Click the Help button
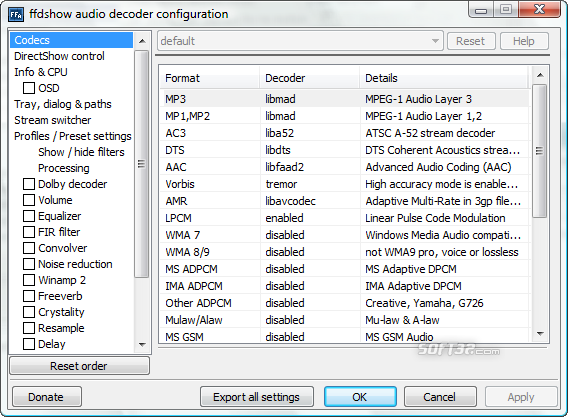 point(523,41)
